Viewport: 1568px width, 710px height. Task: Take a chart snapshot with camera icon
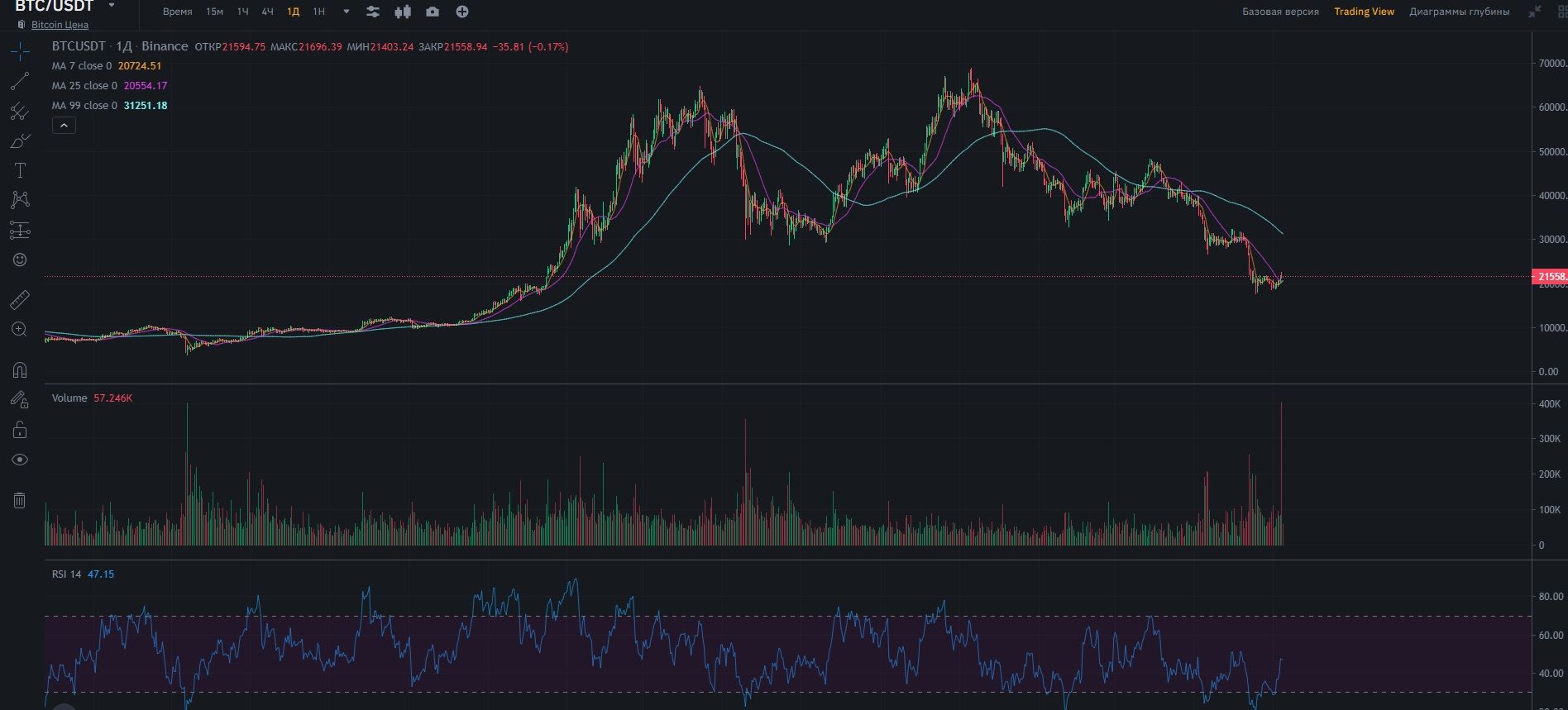click(432, 12)
